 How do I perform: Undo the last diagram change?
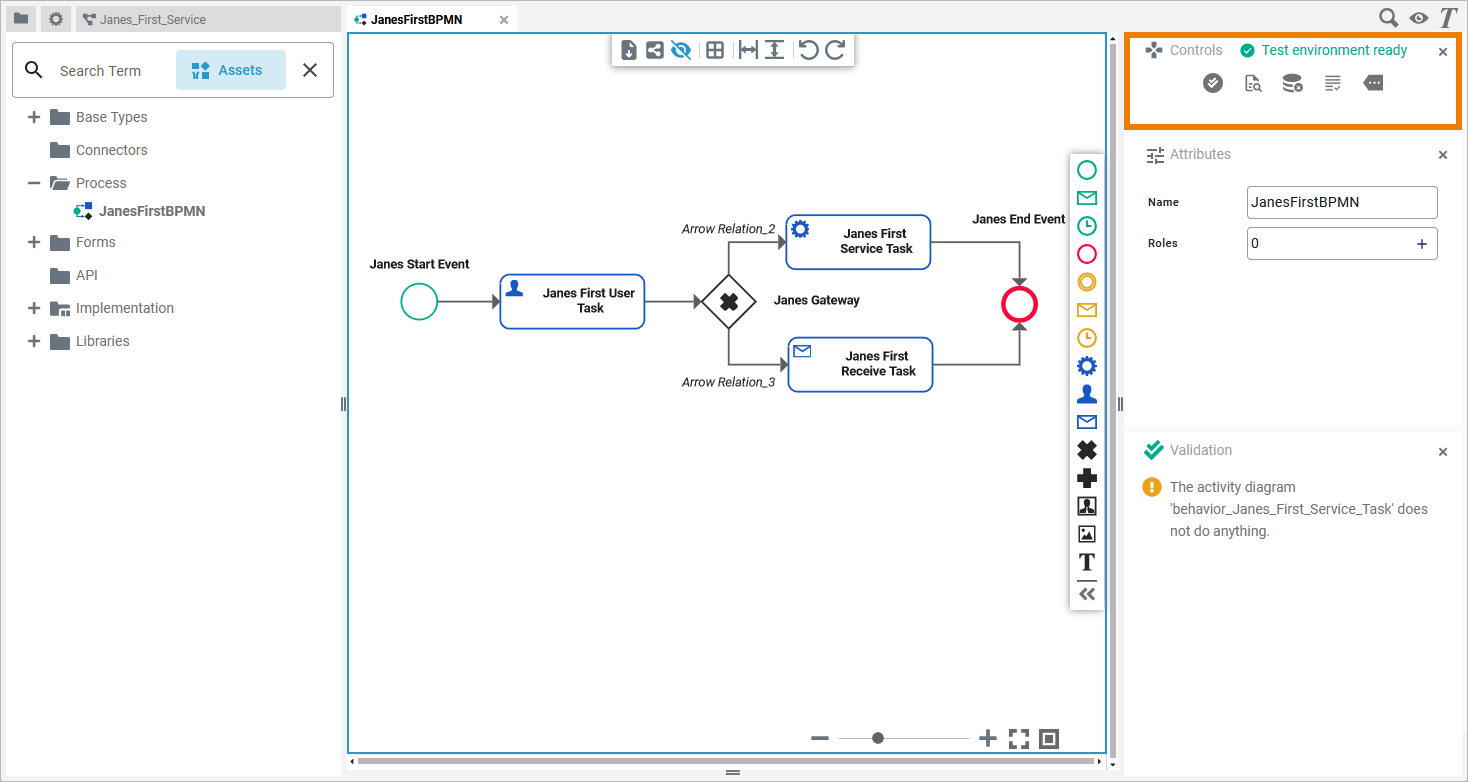click(809, 50)
